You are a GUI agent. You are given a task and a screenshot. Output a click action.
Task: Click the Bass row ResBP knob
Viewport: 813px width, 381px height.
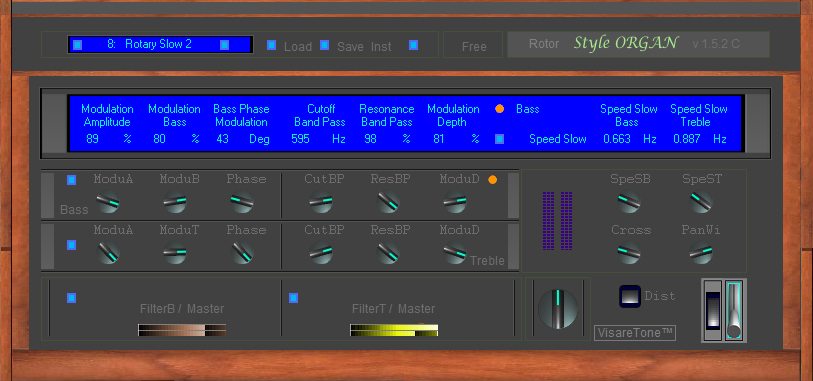click(388, 202)
